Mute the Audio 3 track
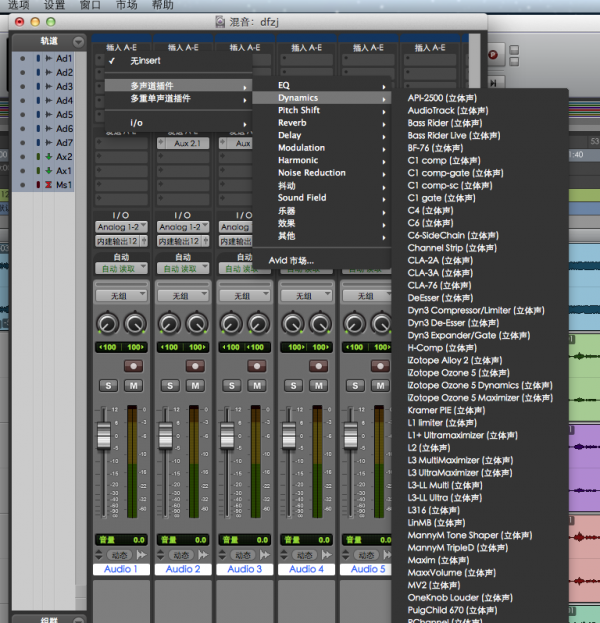This screenshot has width=600, height=623. coord(257,385)
